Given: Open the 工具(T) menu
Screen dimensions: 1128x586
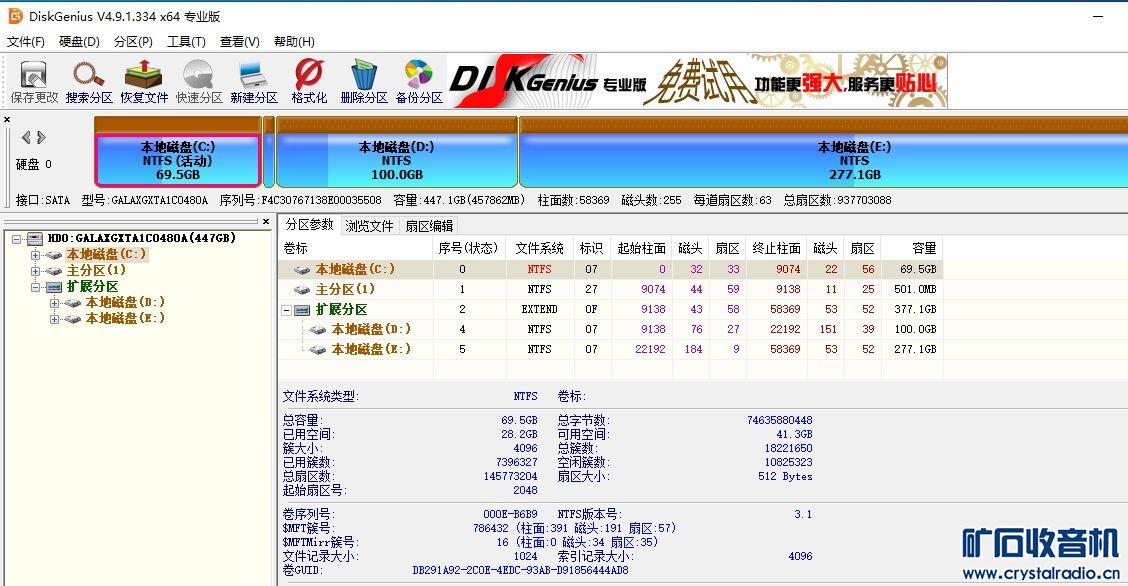Looking at the screenshot, I should (x=186, y=42).
